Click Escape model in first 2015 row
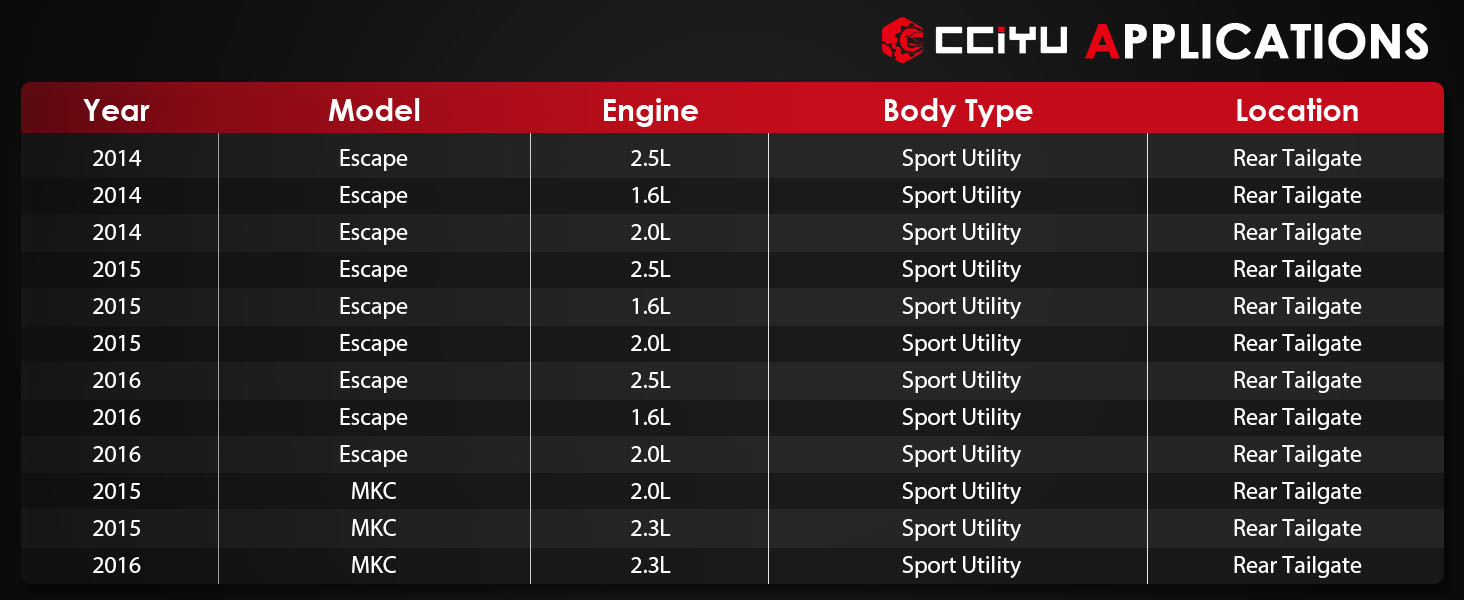Image resolution: width=1464 pixels, height=600 pixels. (x=374, y=269)
